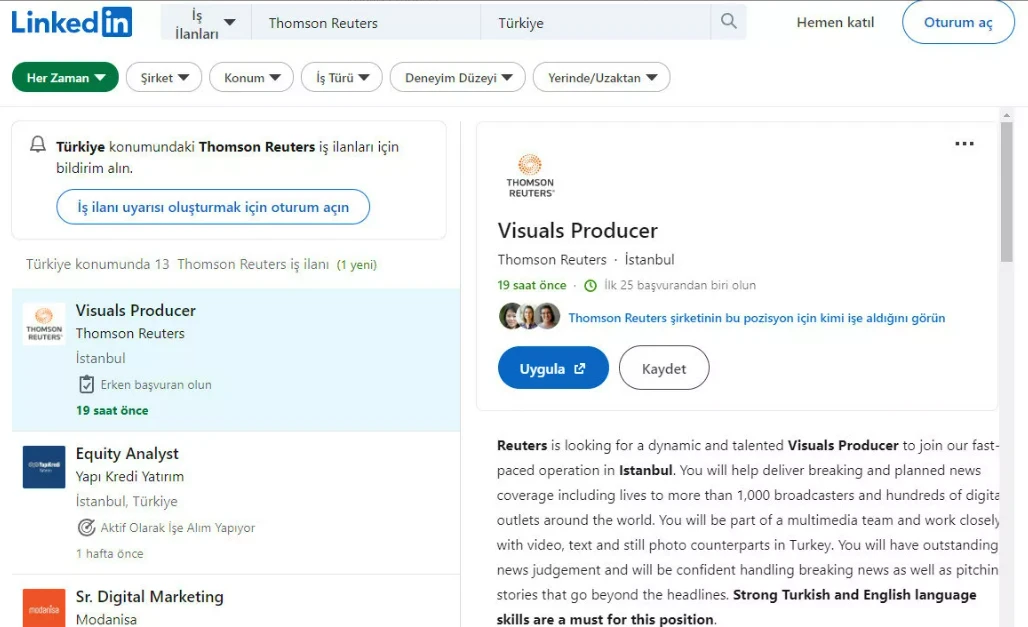
Task: Click the notification bell icon
Action: [x=38, y=145]
